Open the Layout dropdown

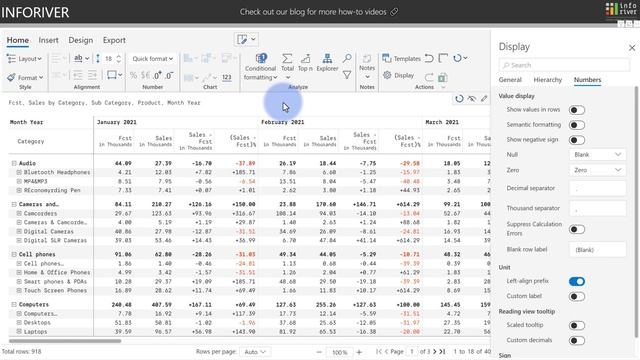(x=24, y=58)
